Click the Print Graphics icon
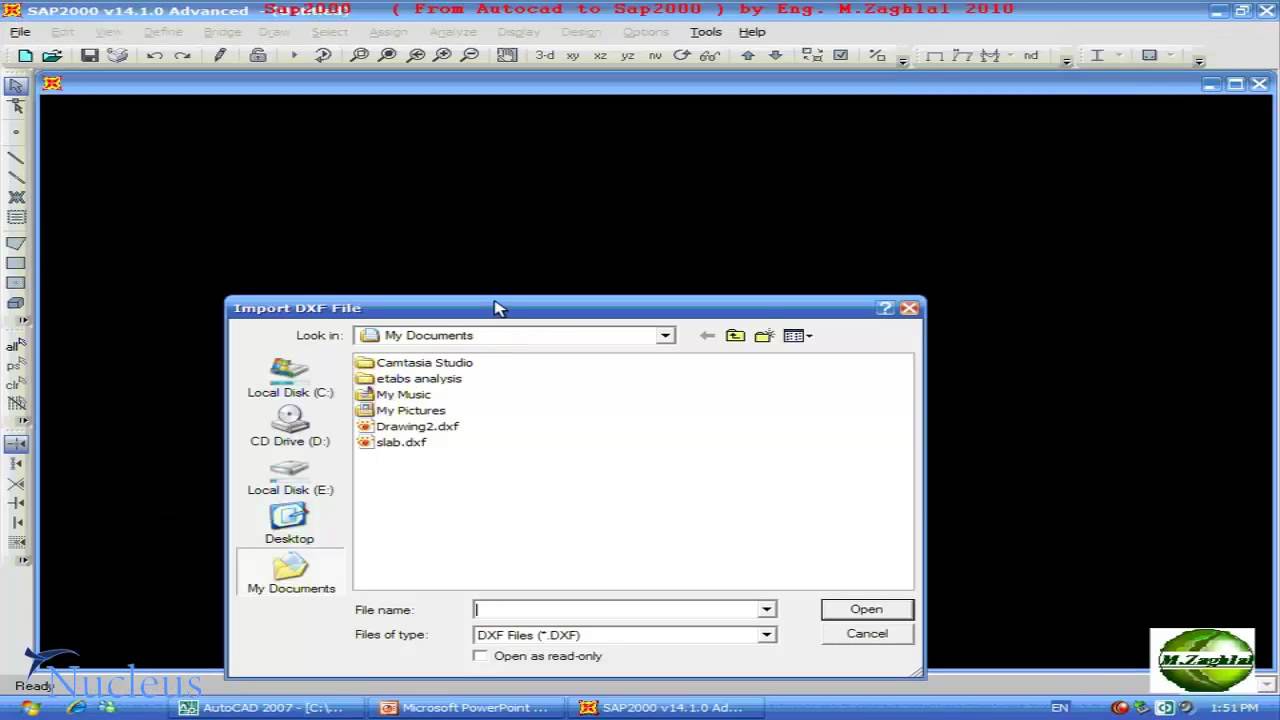The width and height of the screenshot is (1280, 720). (118, 56)
